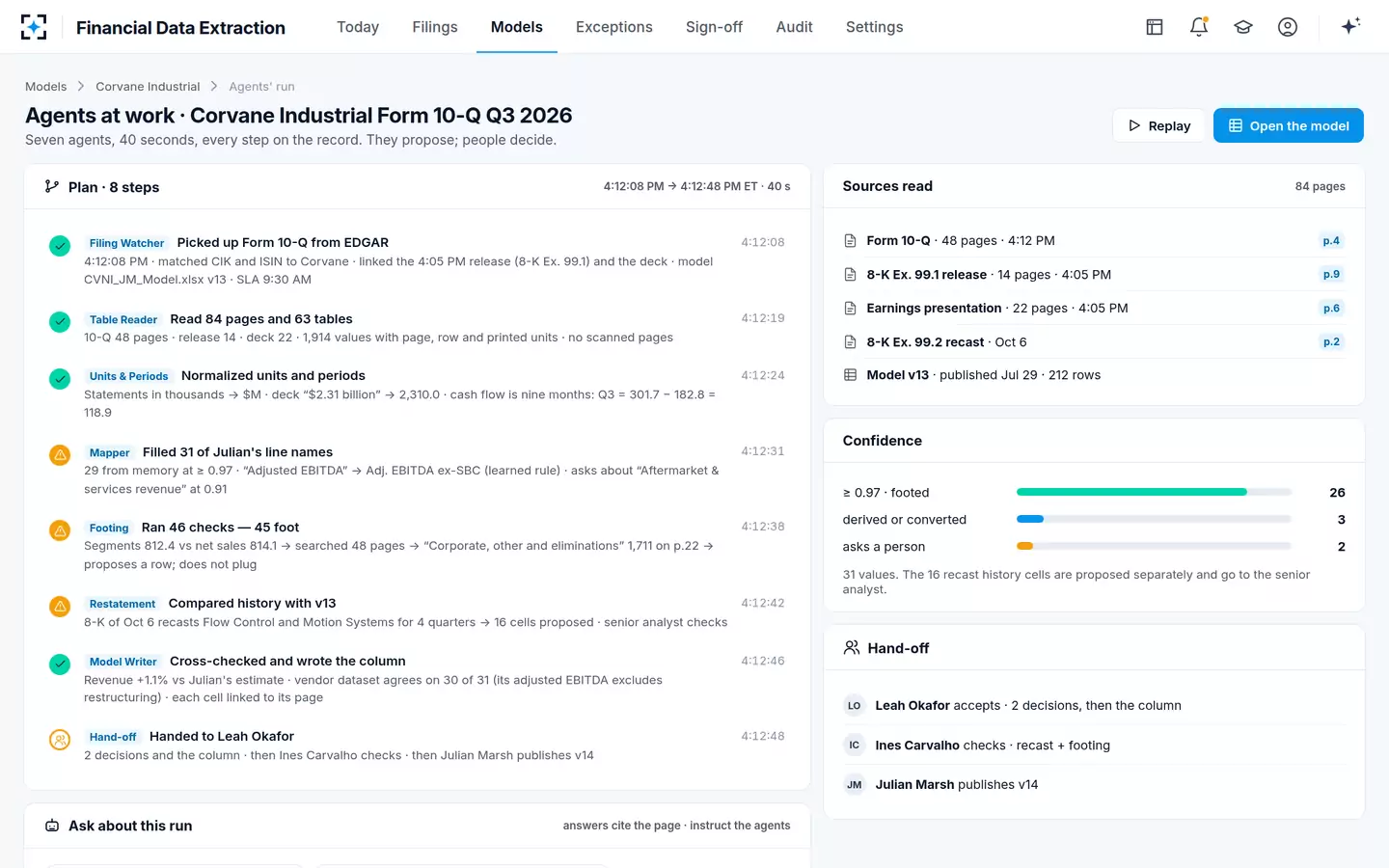
Task: Click the warning icon on Restatement step
Action: point(60,607)
